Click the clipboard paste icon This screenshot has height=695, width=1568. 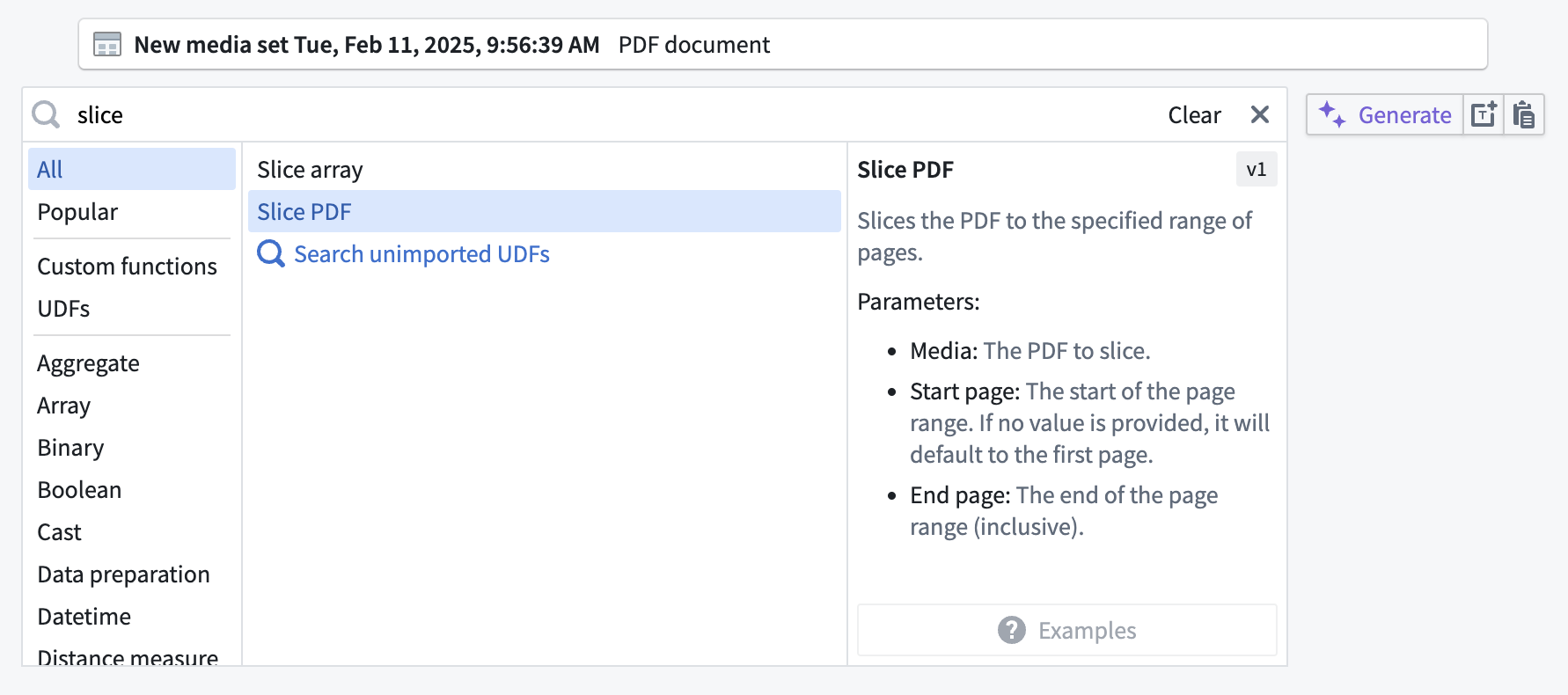1524,115
